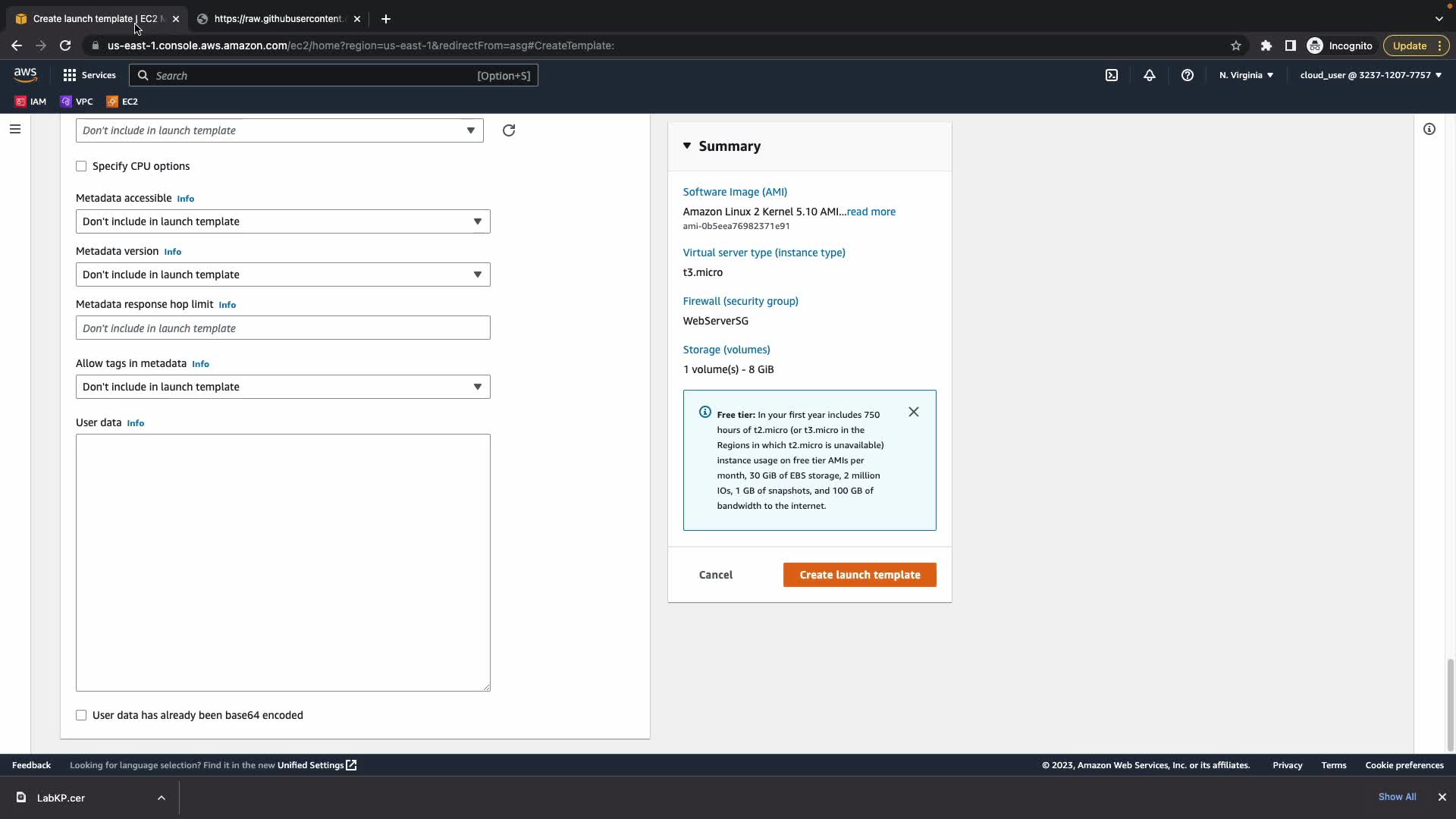Click Create launch template button
This screenshot has height=819, width=1456.
click(859, 575)
